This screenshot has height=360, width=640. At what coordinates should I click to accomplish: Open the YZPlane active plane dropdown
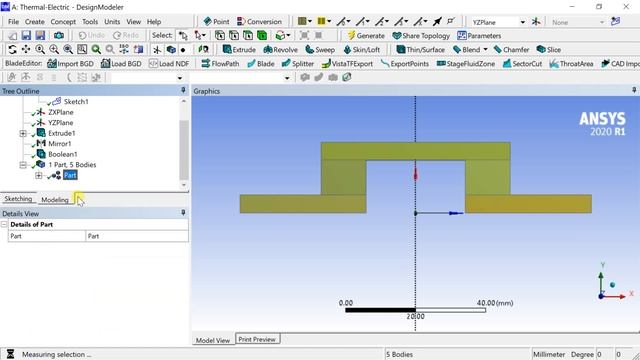(522, 22)
